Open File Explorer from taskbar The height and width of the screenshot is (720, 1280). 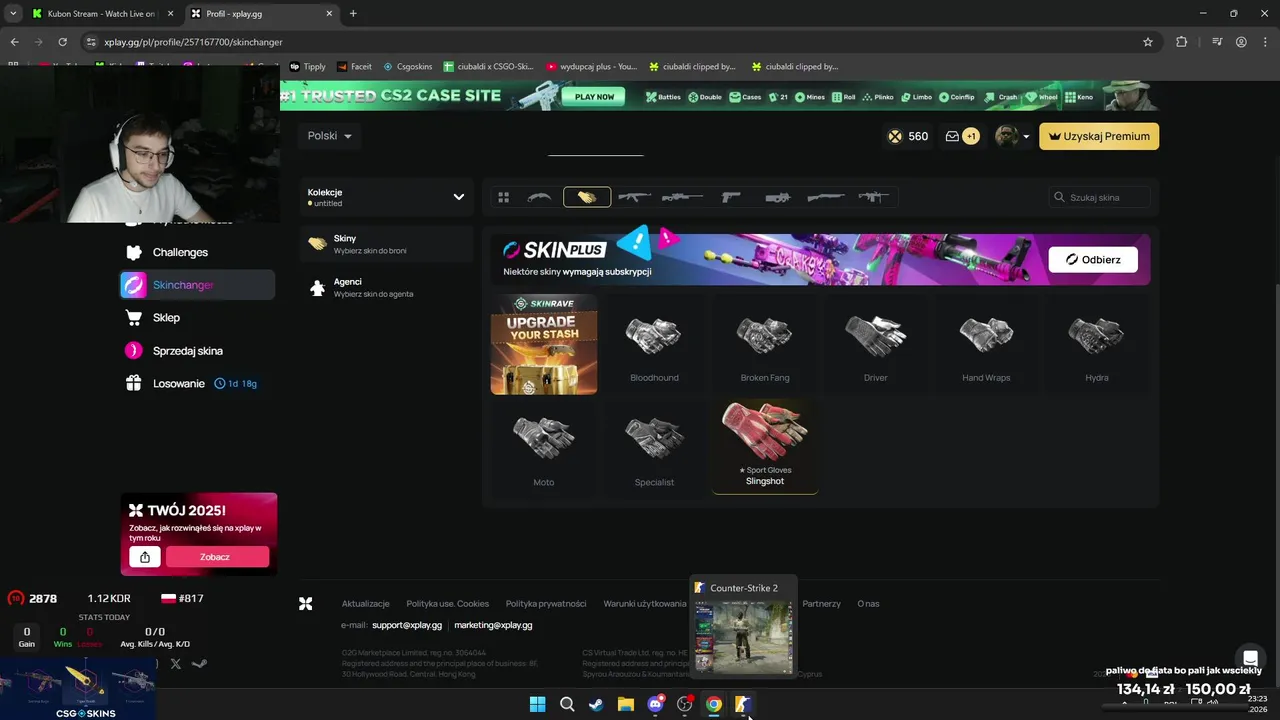click(625, 704)
